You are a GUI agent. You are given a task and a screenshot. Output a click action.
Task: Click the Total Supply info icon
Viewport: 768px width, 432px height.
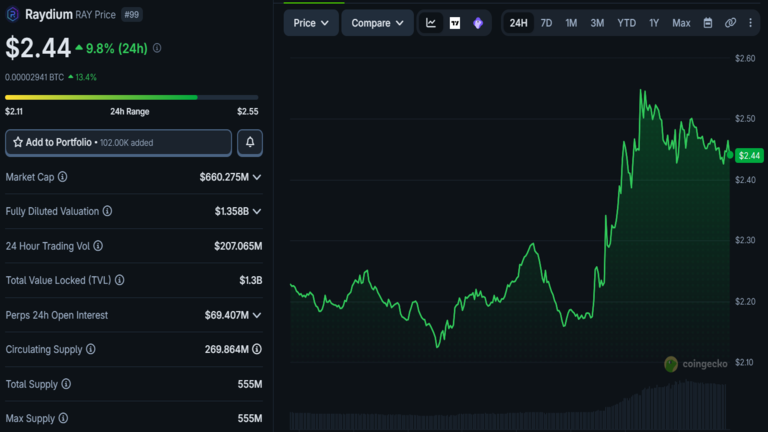pyautogui.click(x=66, y=384)
